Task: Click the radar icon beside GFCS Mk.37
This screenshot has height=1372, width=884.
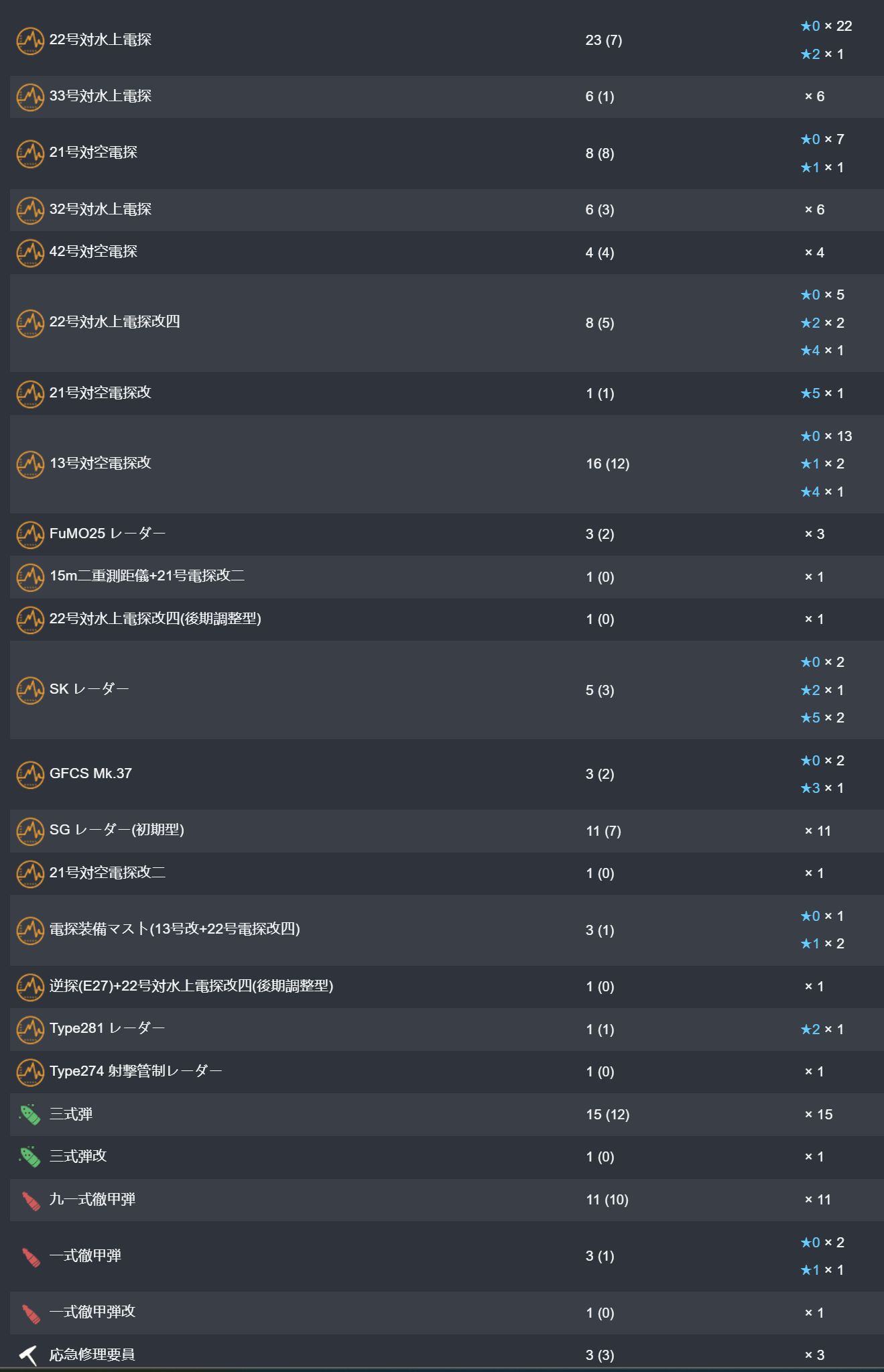Action: [x=30, y=775]
